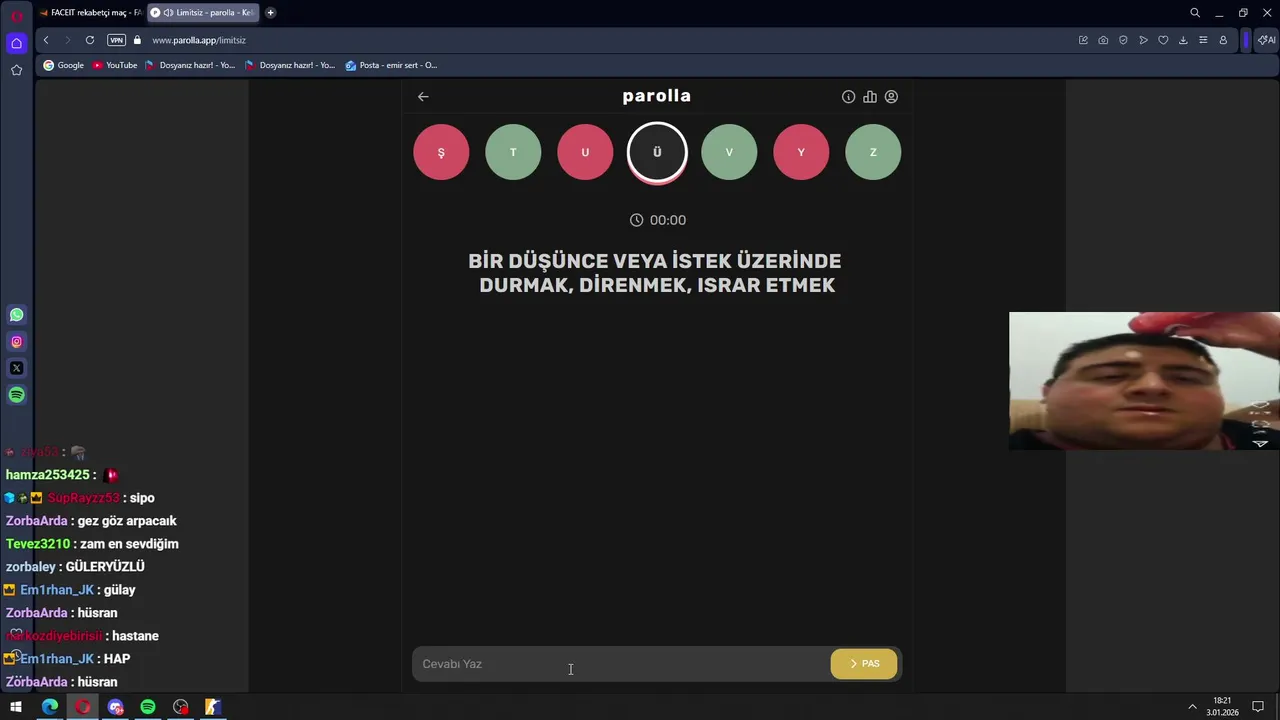The height and width of the screenshot is (720, 1280).
Task: Show hidden system tray icons
Action: click(1192, 707)
